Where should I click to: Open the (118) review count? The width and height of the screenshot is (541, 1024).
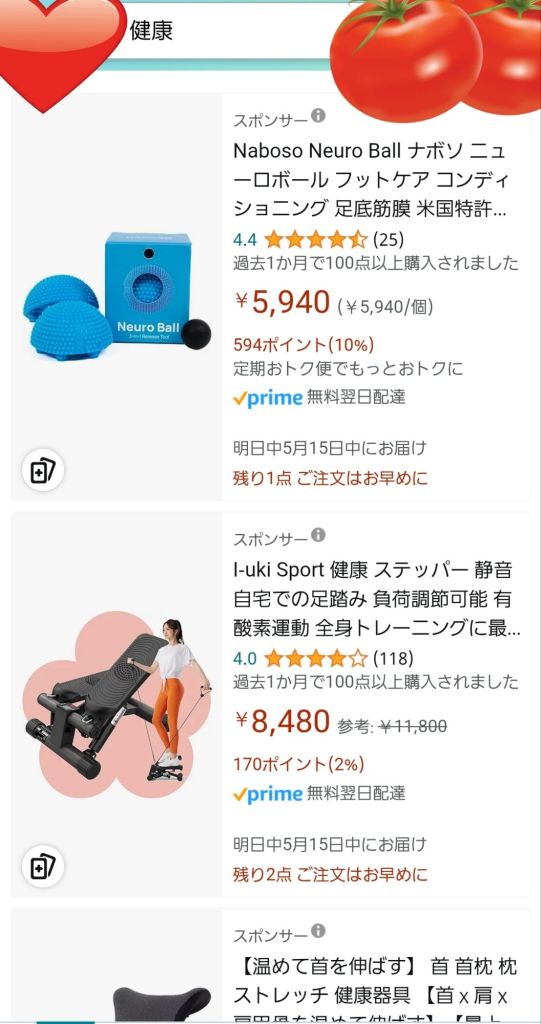click(x=393, y=658)
